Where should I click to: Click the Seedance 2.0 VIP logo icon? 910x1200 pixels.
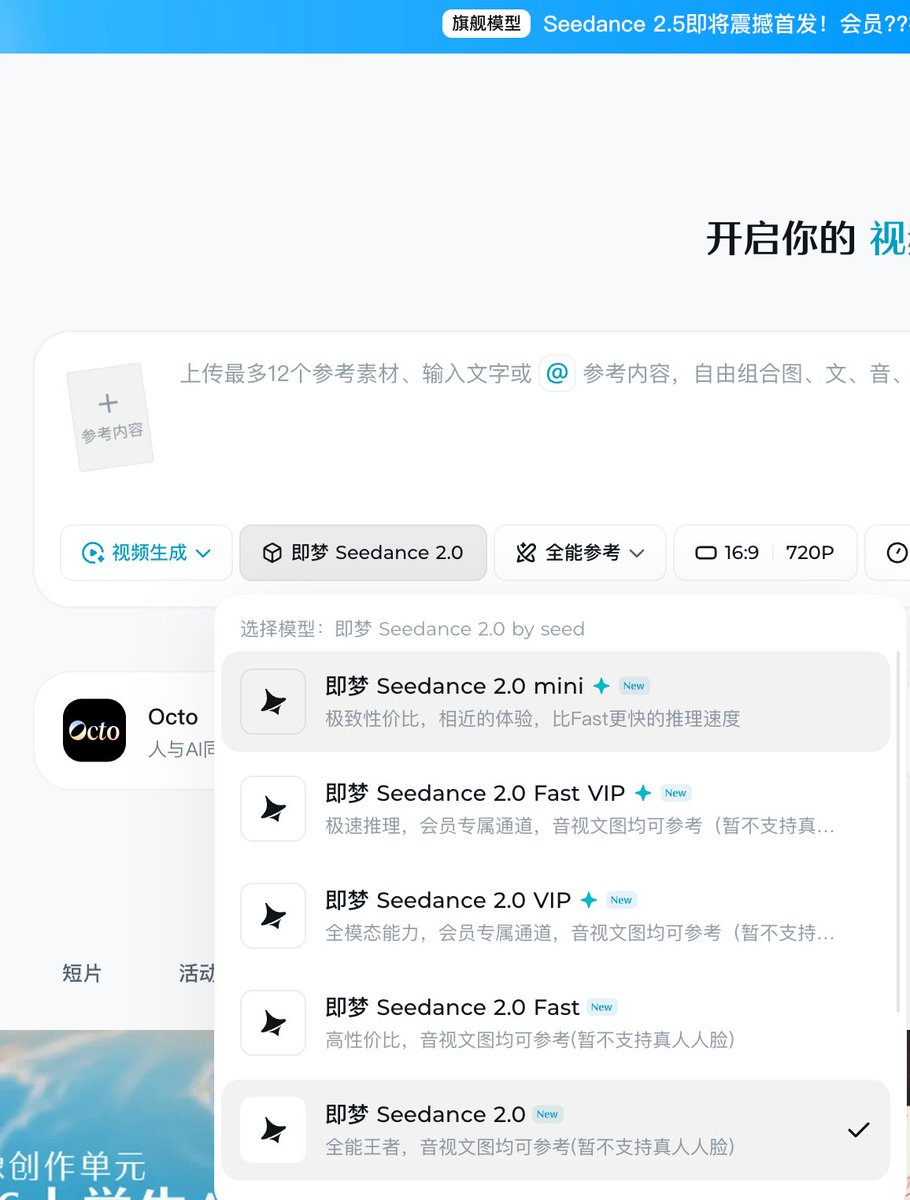coord(273,916)
